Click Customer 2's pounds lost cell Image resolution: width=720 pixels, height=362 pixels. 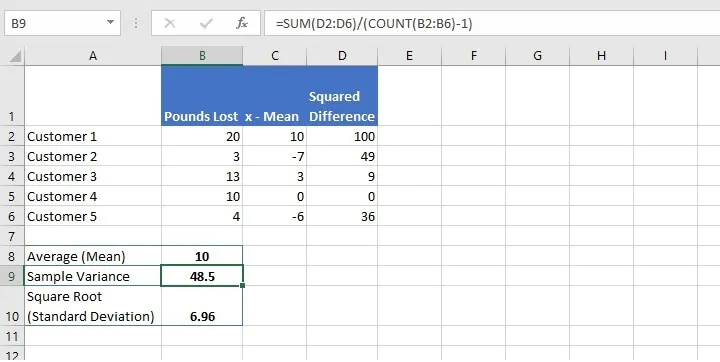click(202, 156)
